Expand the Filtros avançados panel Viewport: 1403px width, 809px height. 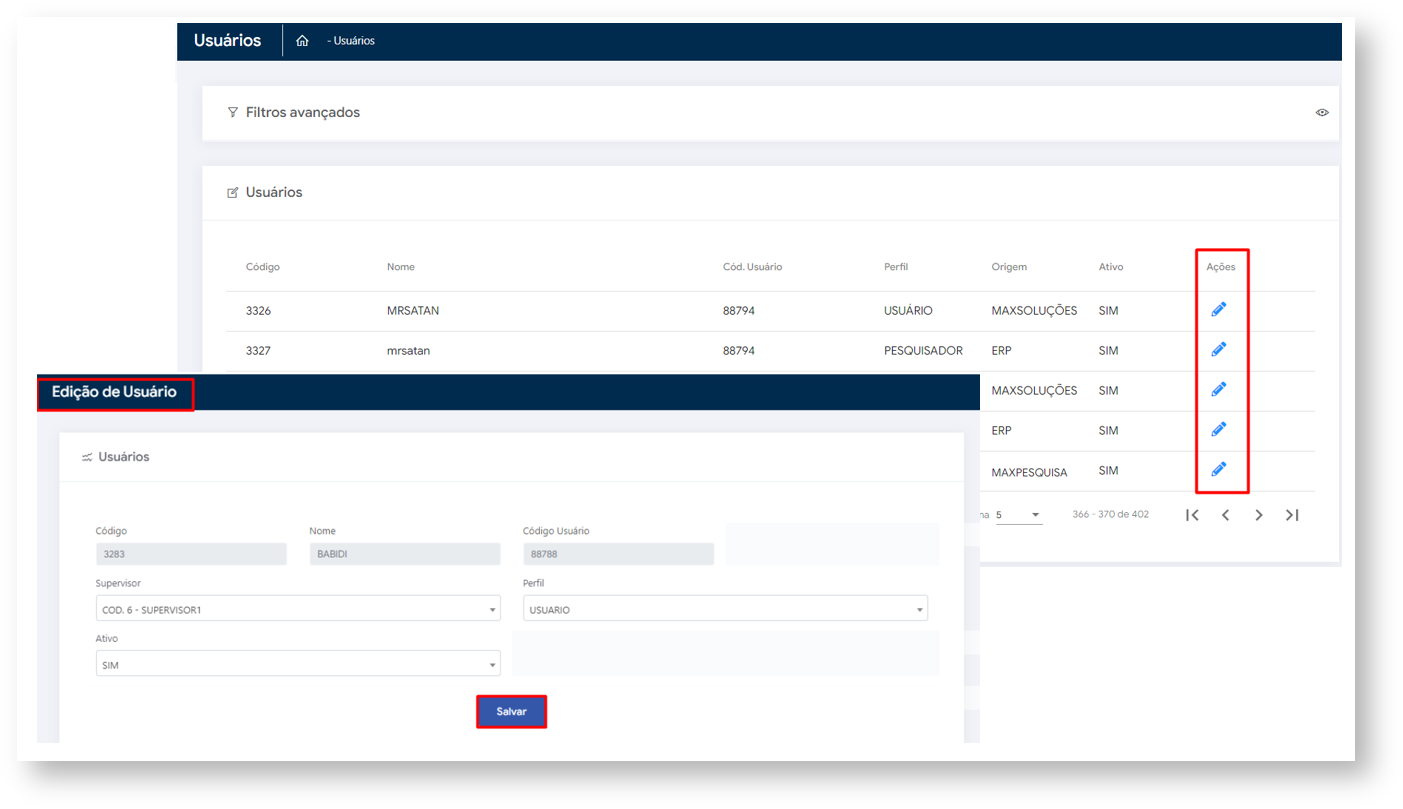point(302,113)
